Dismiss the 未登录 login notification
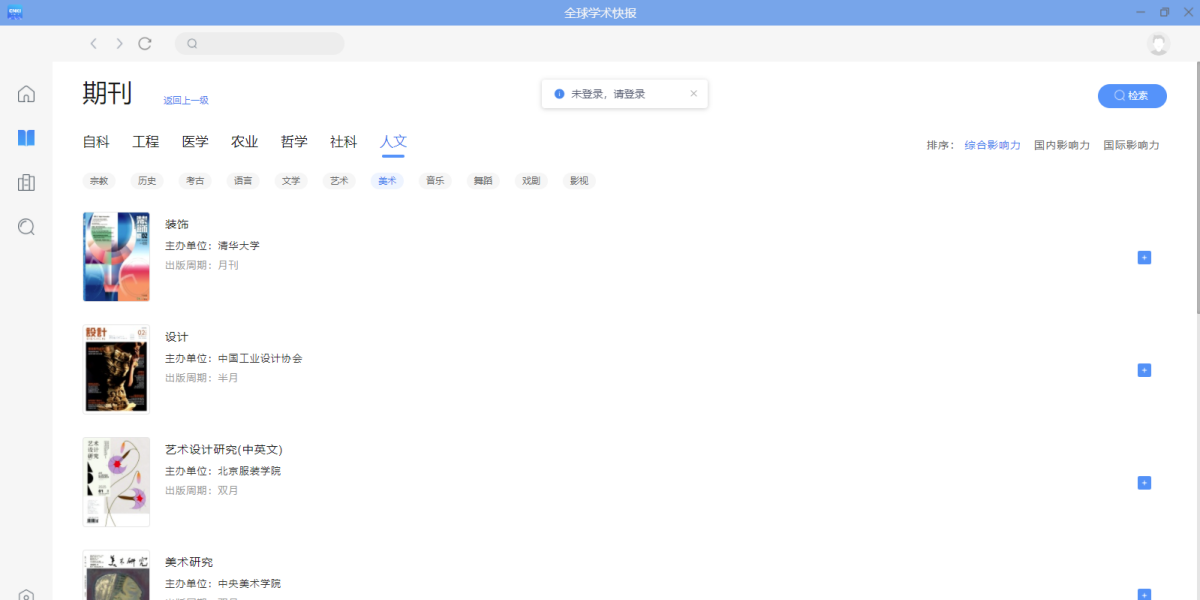This screenshot has width=1200, height=600. pos(694,94)
